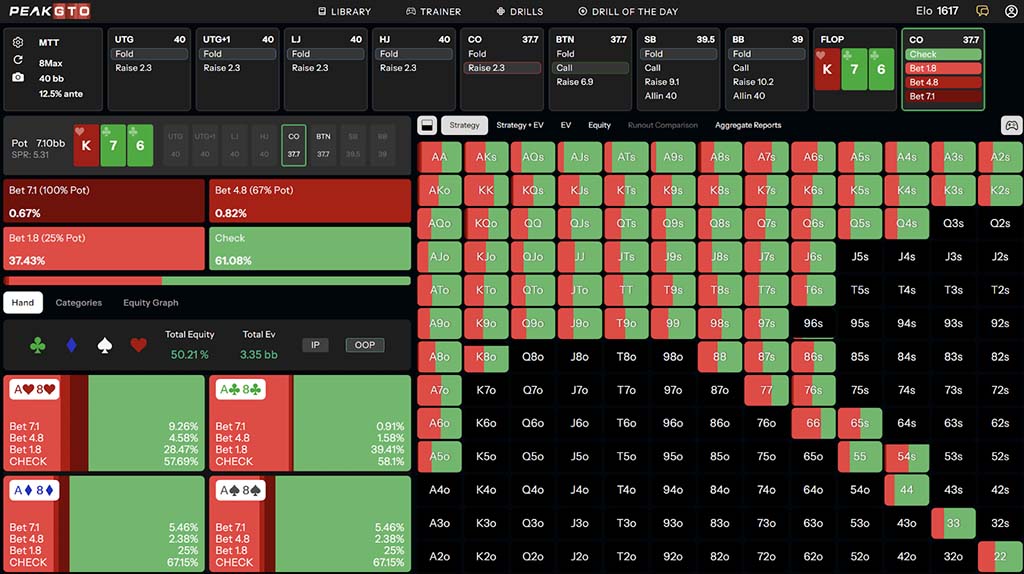Screen dimensions: 1024x574
Task: Open the Equity Graph tab
Action: [151, 303]
